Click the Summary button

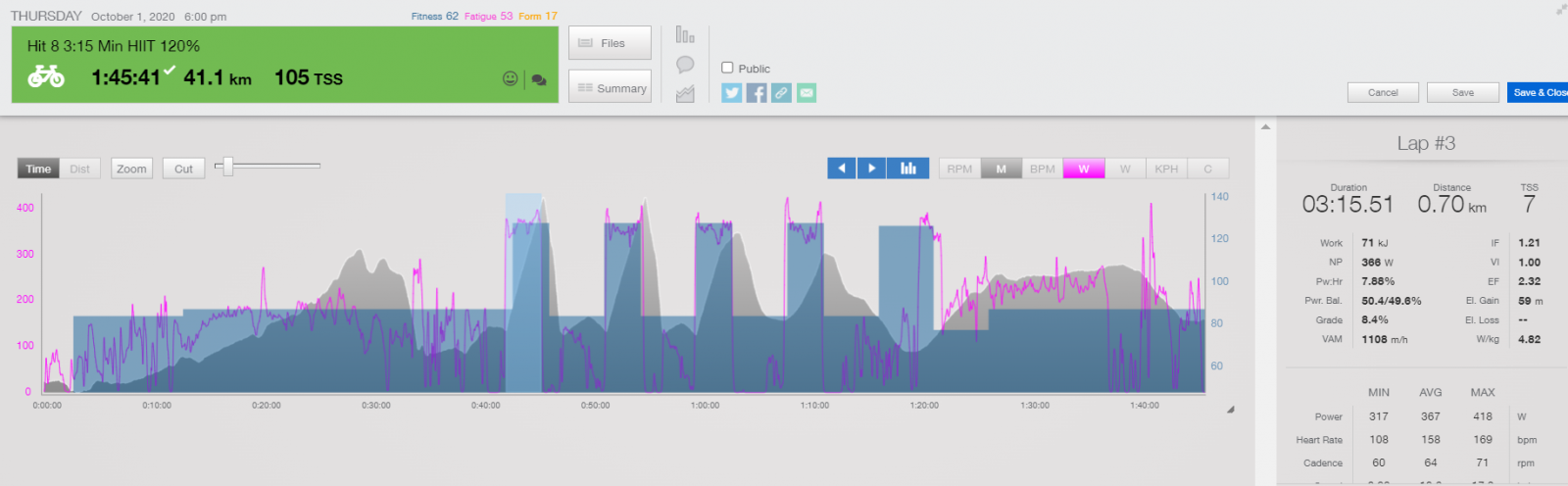pos(610,87)
